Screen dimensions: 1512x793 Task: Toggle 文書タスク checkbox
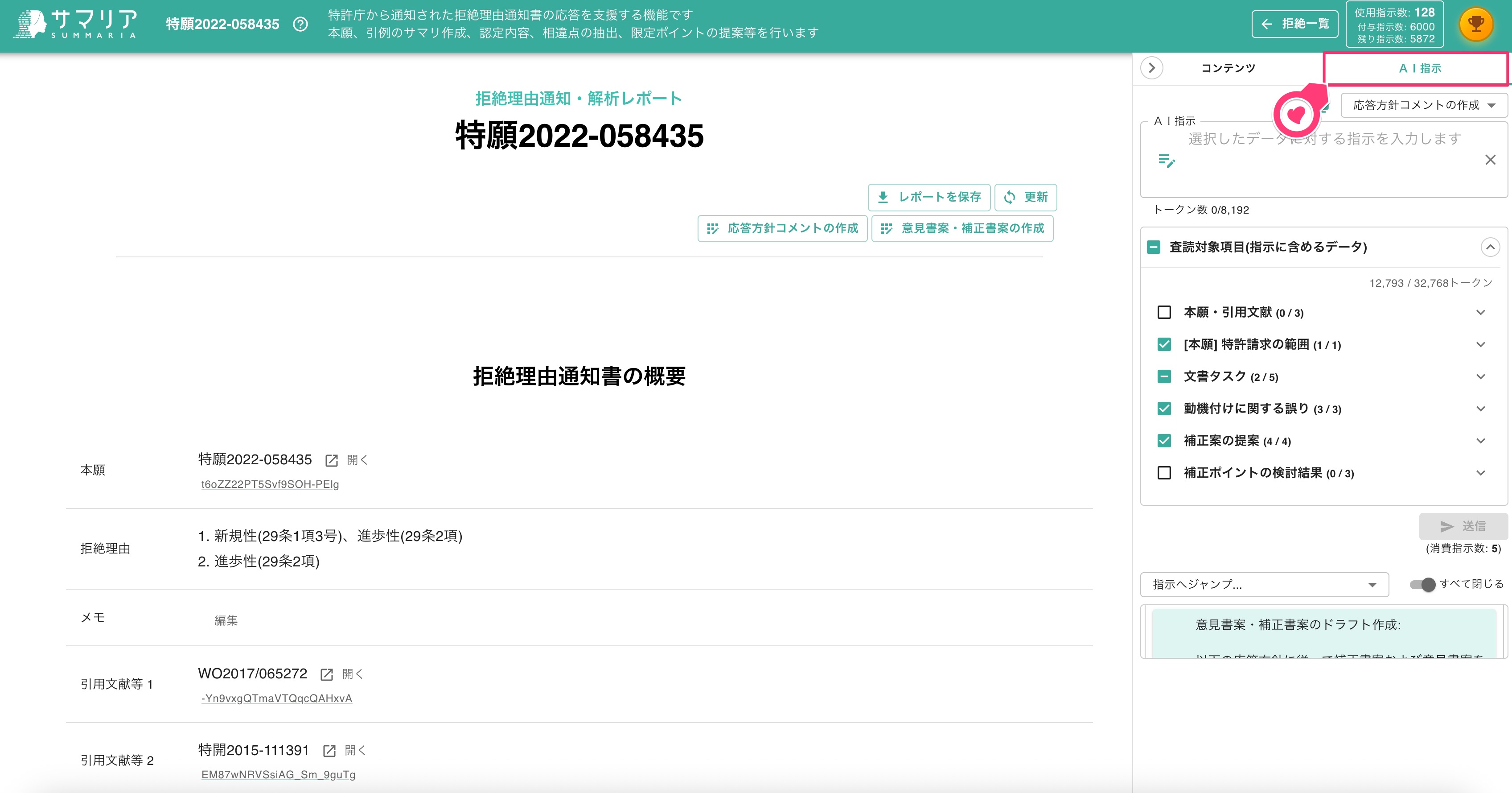click(1164, 376)
